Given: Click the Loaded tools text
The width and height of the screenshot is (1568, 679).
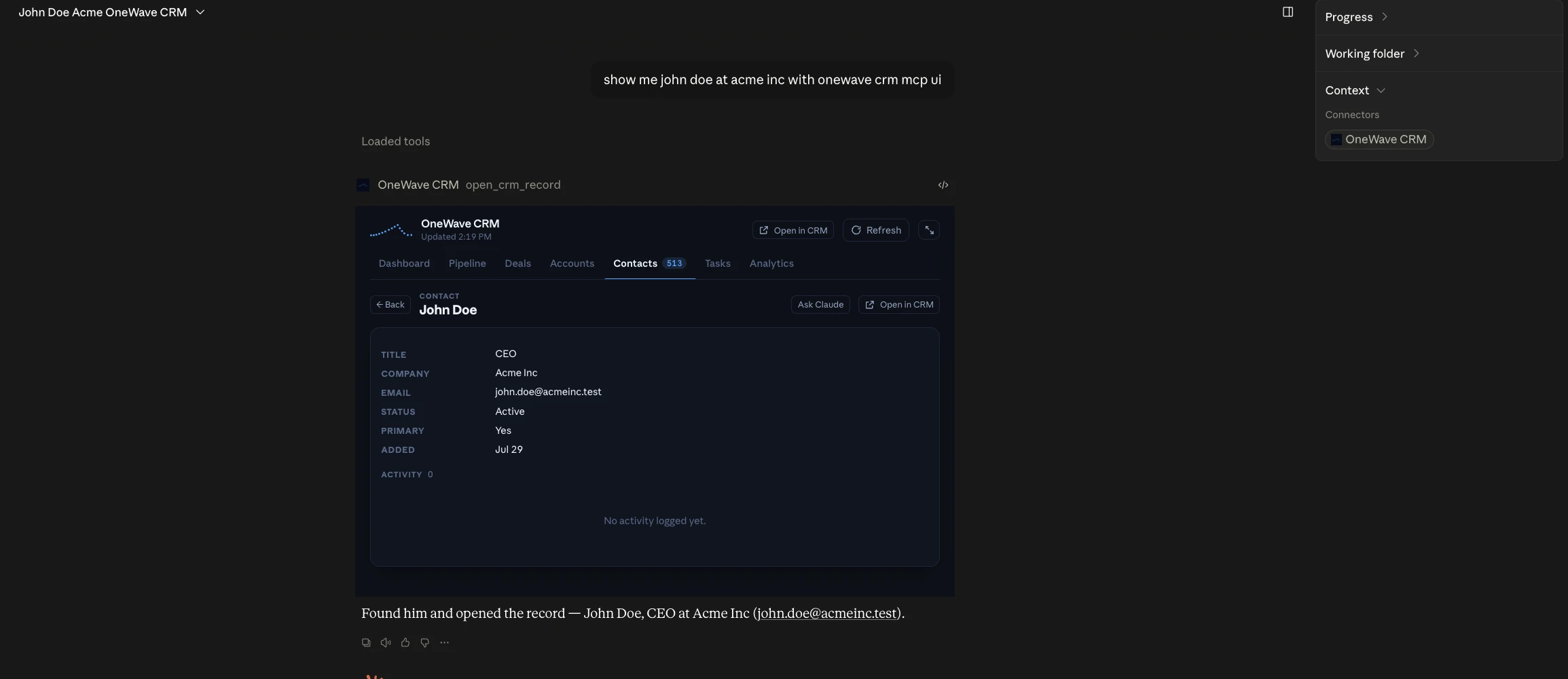Looking at the screenshot, I should (x=395, y=141).
